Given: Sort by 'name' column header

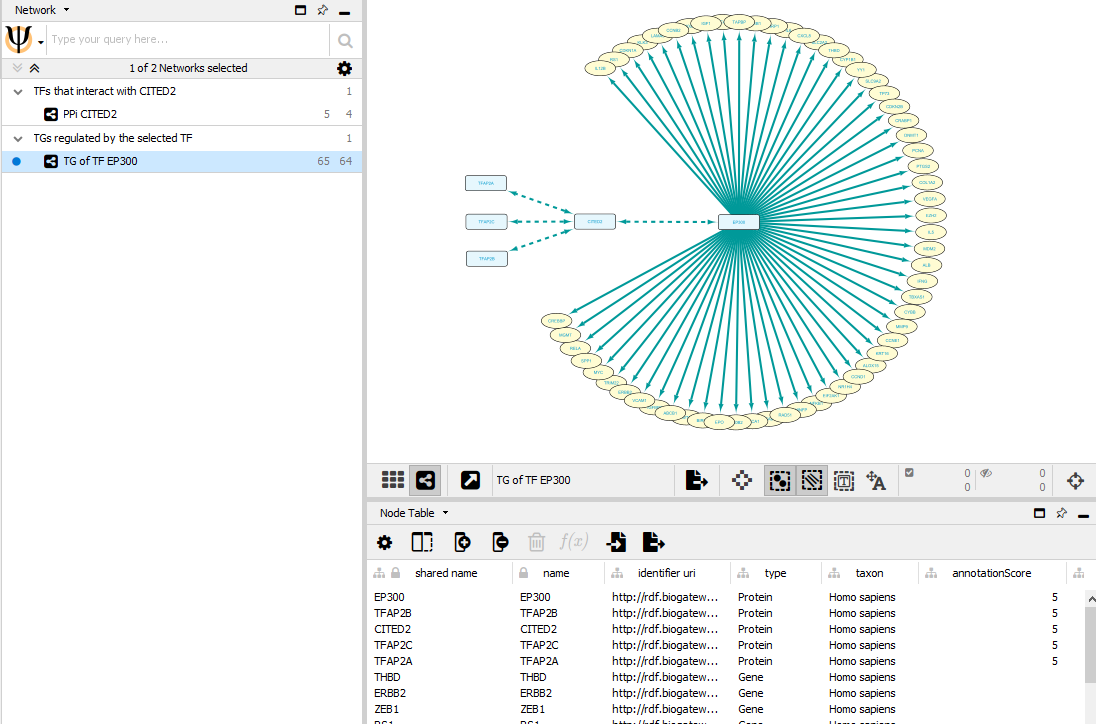Looking at the screenshot, I should [x=556, y=573].
